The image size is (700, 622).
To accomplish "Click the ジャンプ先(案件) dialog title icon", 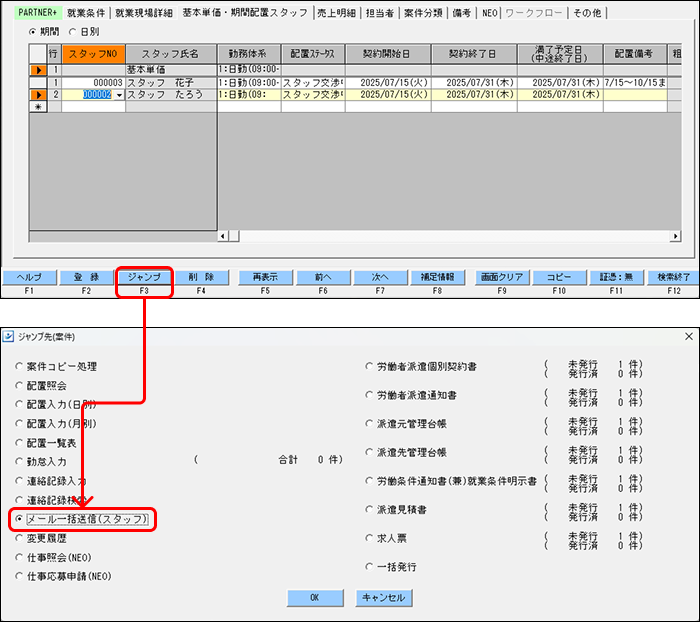I will click(x=8, y=336).
